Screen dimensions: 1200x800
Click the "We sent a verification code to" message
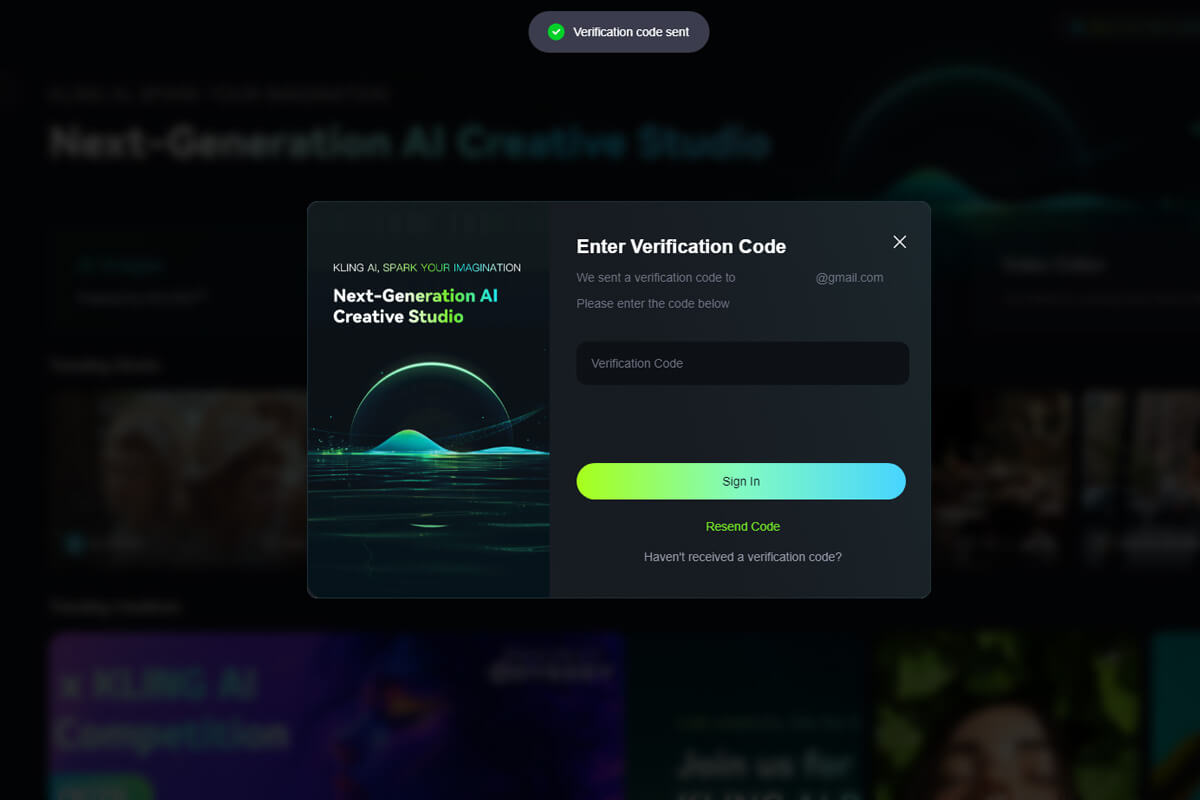(656, 277)
